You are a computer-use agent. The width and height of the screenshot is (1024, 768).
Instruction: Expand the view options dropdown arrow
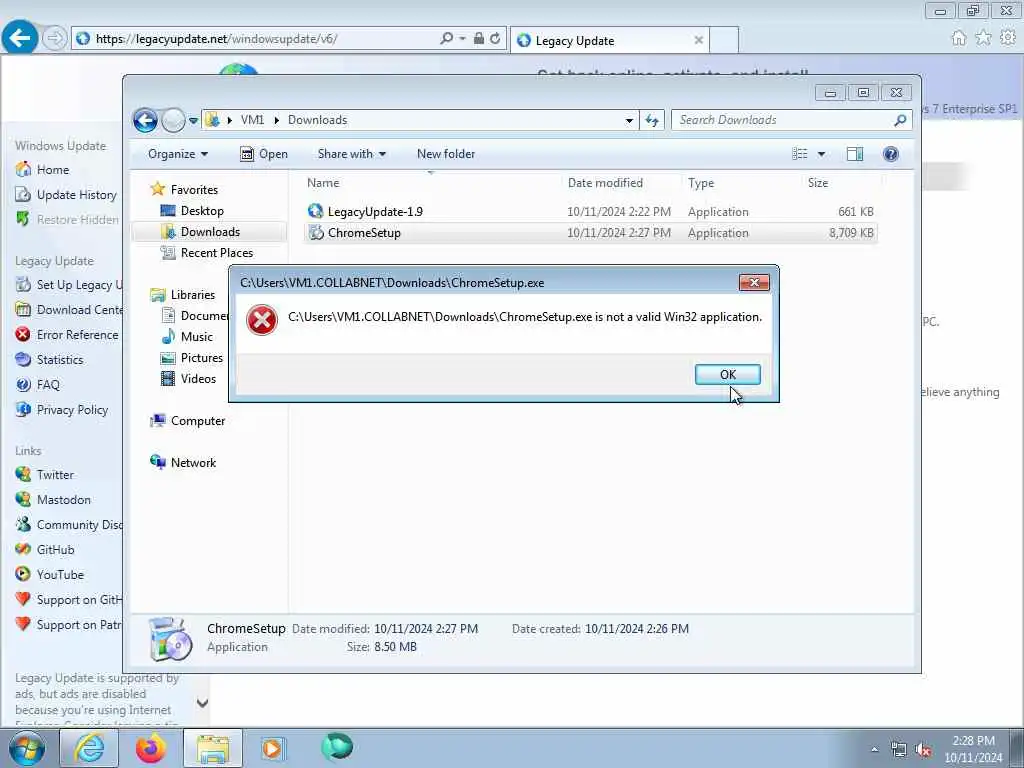822,154
